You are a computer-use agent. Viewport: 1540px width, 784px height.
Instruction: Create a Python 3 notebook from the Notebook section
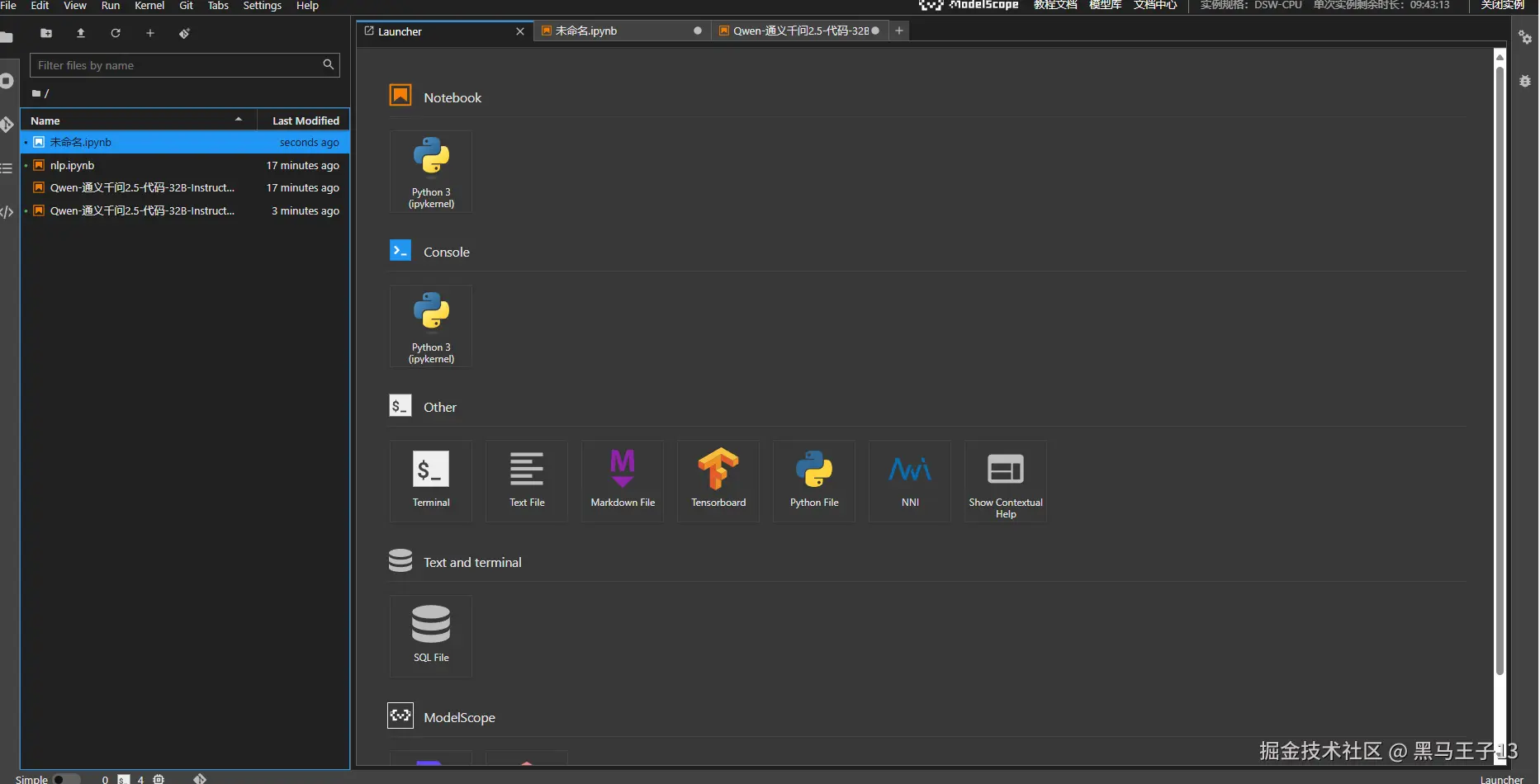(431, 172)
